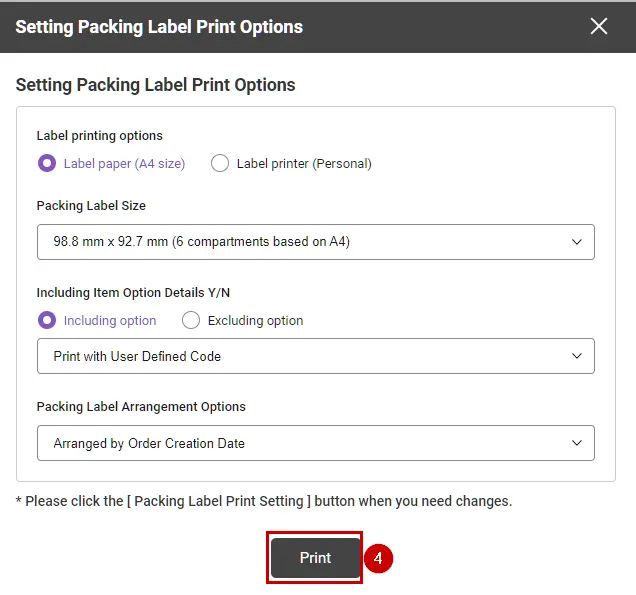Click the red step 4 badge
Viewport: 636px width, 595px height.
[x=378, y=558]
